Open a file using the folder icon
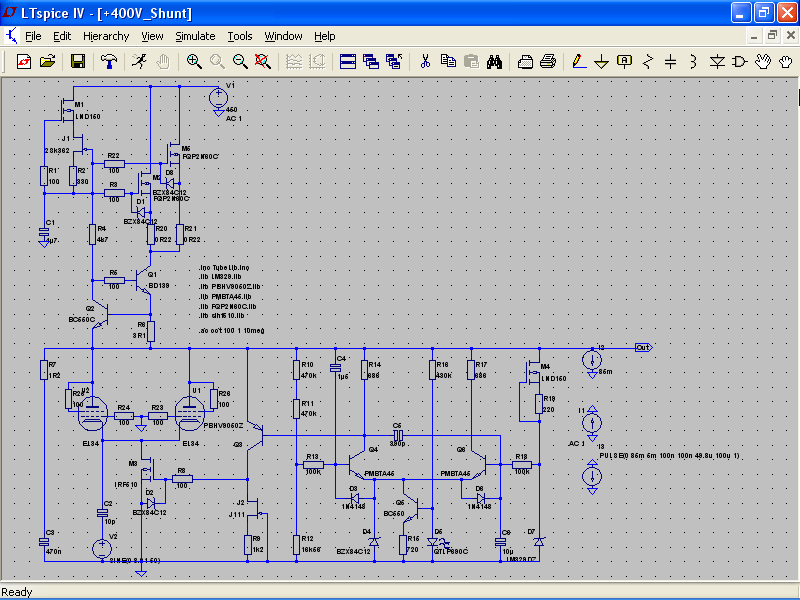The width and height of the screenshot is (800, 600). (47, 62)
